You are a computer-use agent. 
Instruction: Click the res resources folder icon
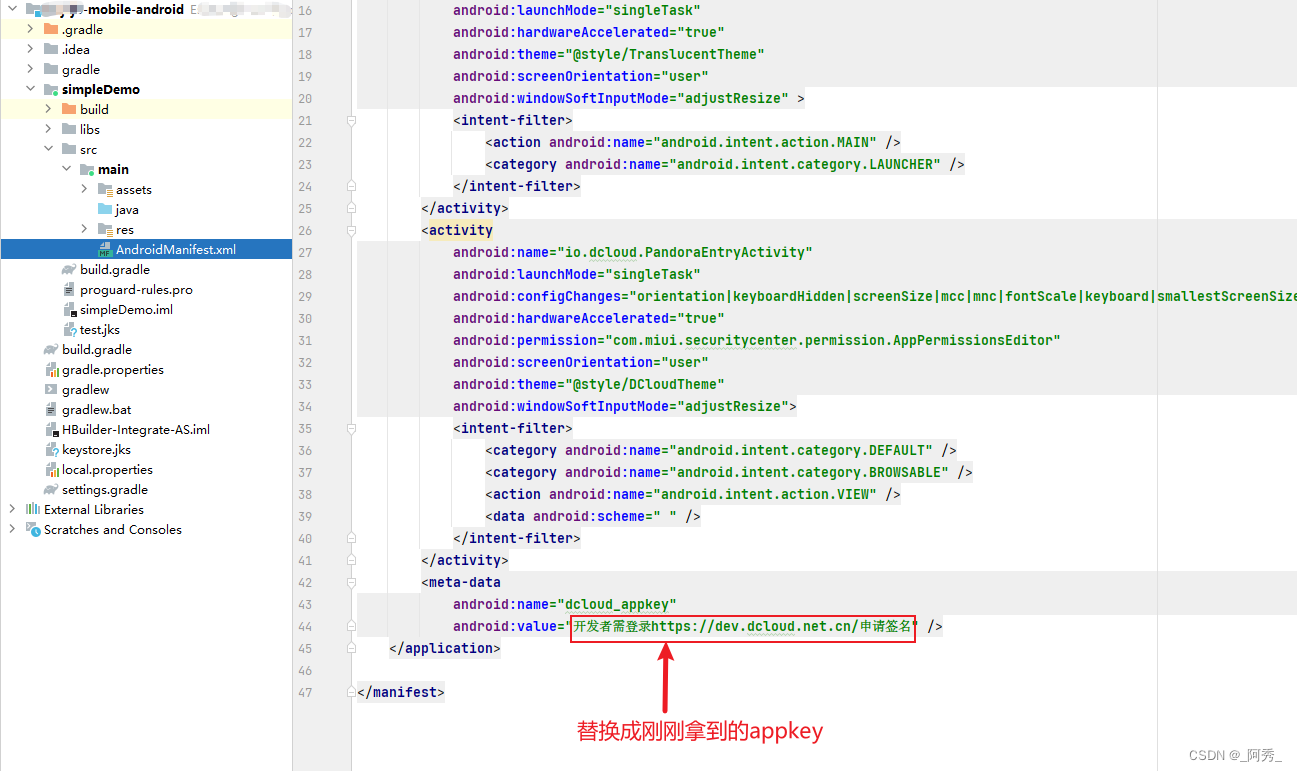click(105, 229)
